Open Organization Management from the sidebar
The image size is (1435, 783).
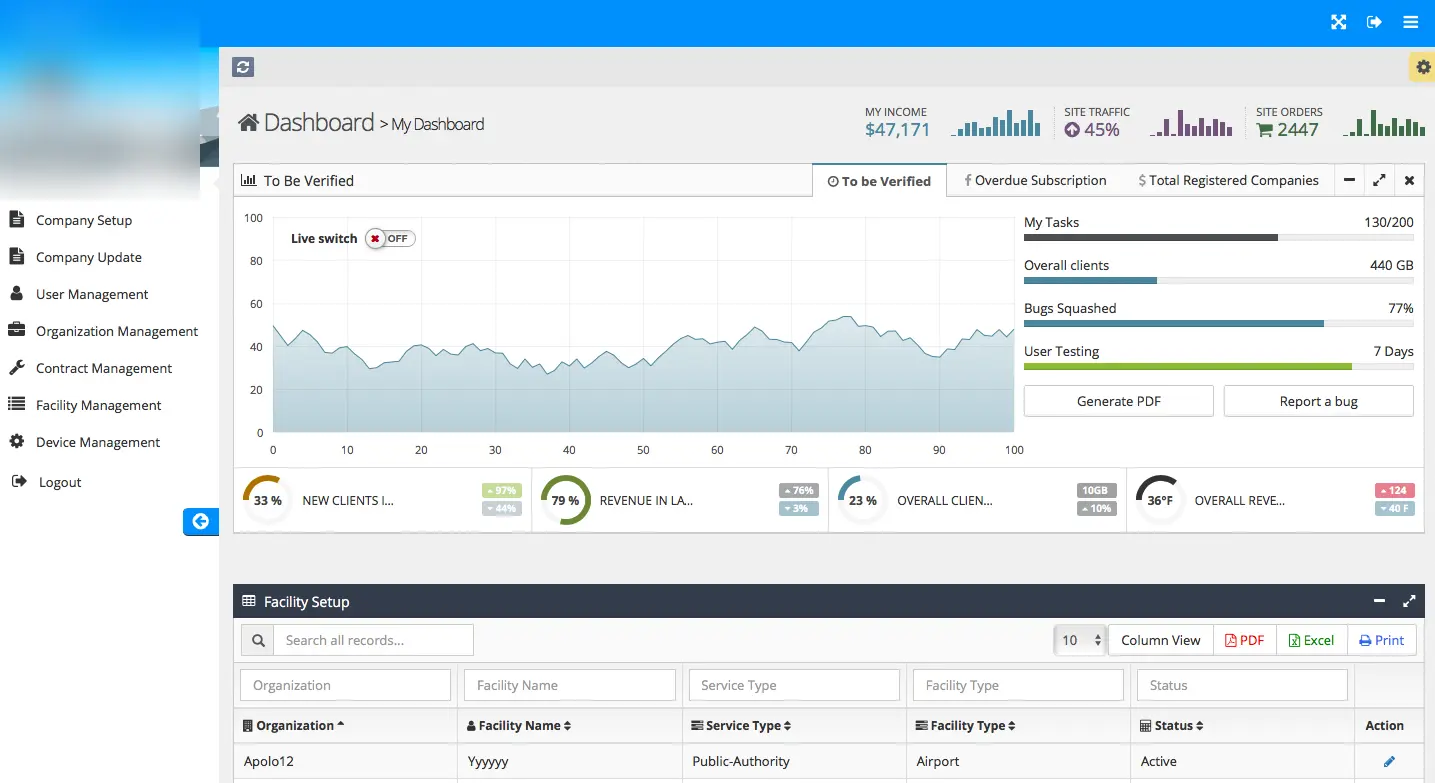tap(115, 331)
